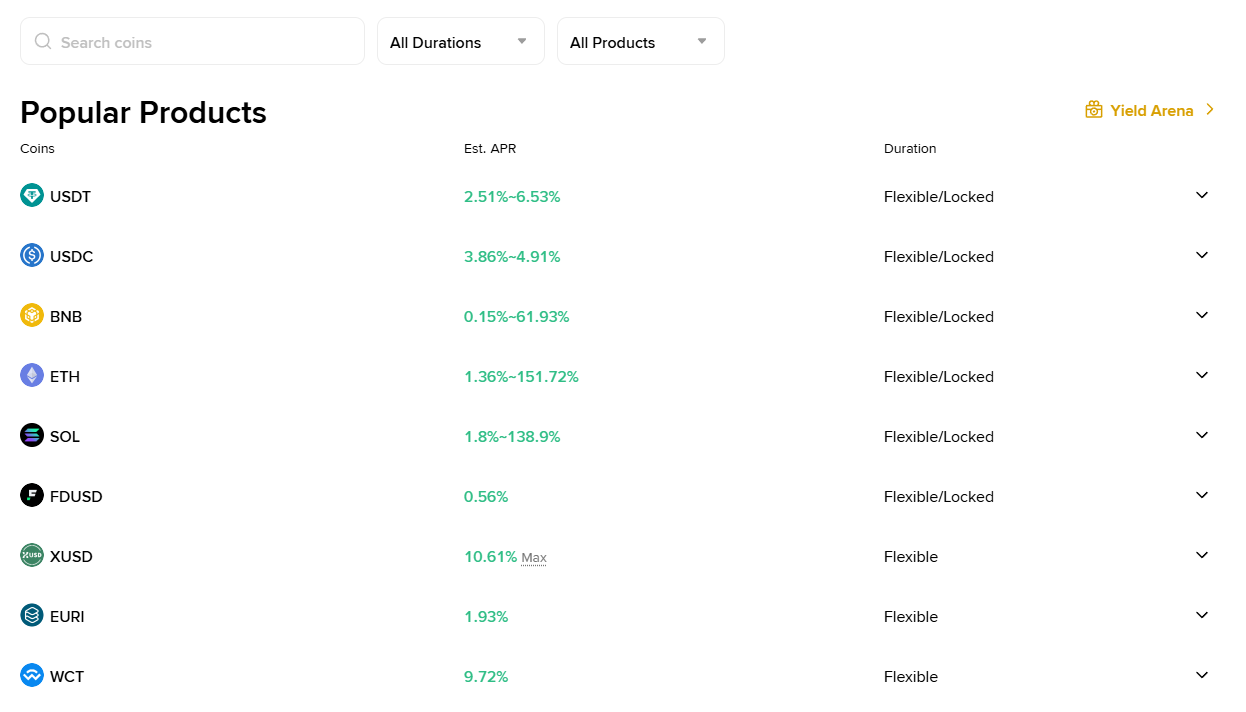The width and height of the screenshot is (1246, 712).
Task: Click the FDUSD coin icon
Action: pos(31,495)
